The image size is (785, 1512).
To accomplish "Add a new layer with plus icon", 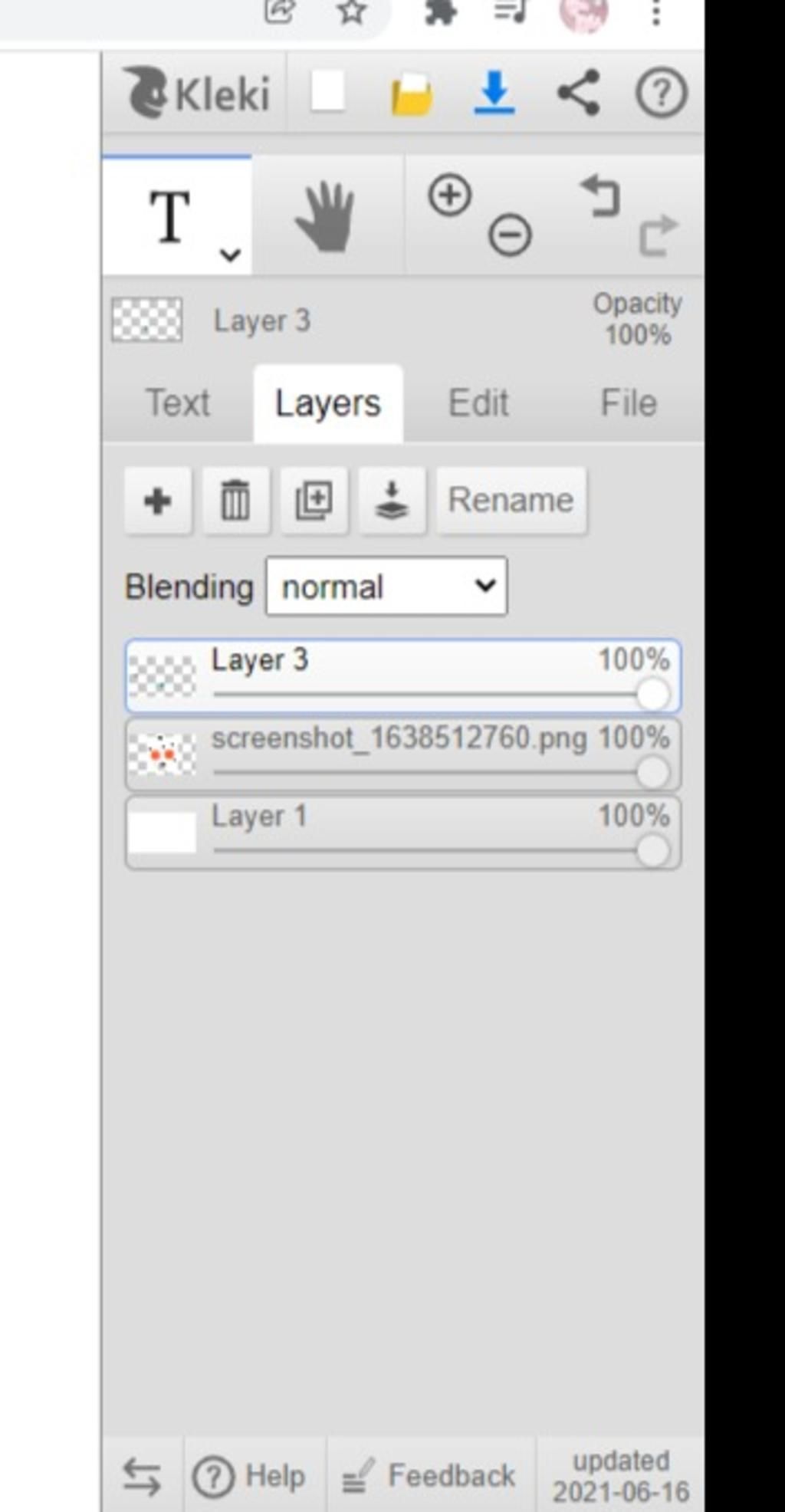I will coord(158,501).
